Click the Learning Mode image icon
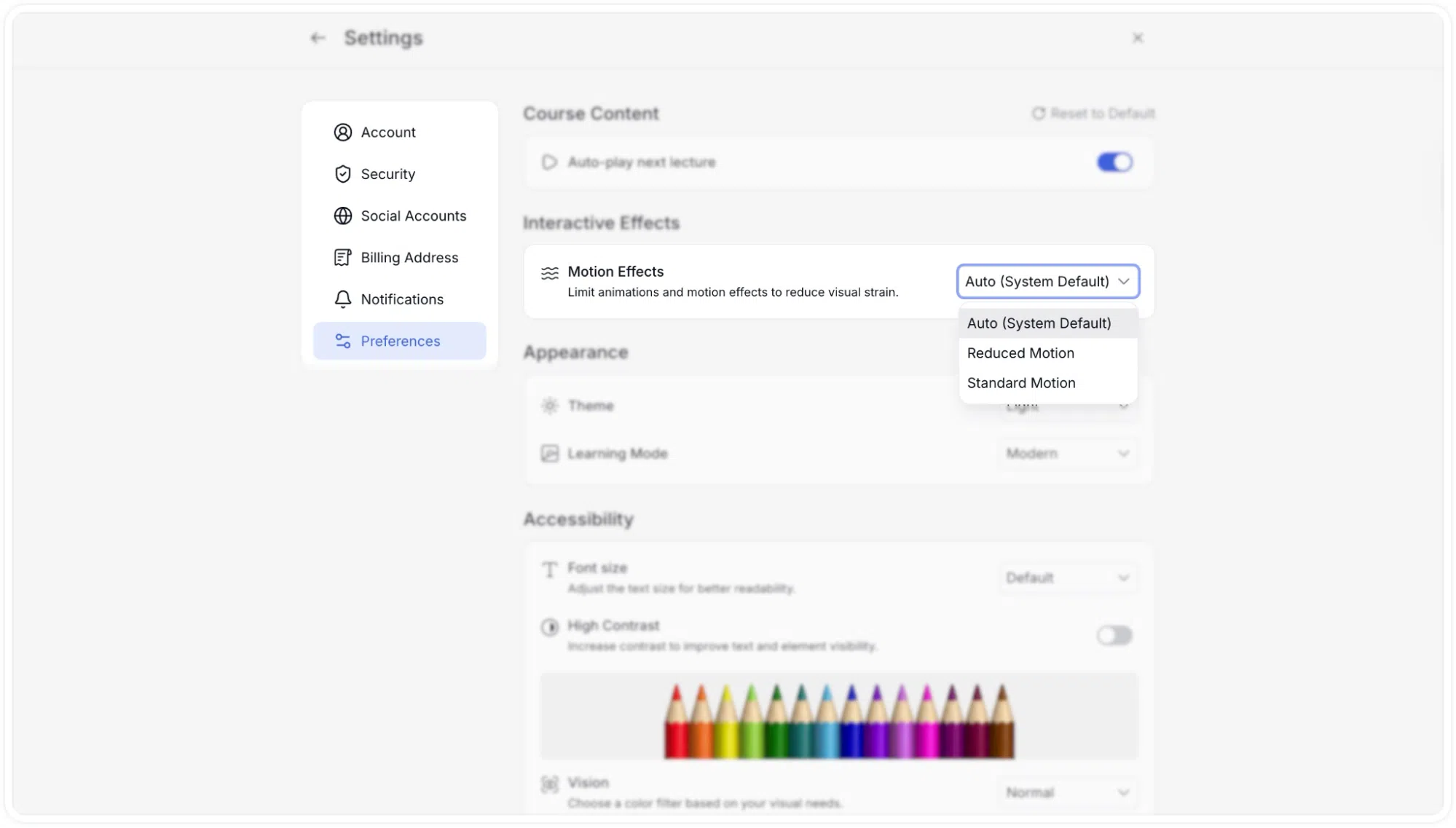Screen dimensions: 1456x828 tap(550, 454)
